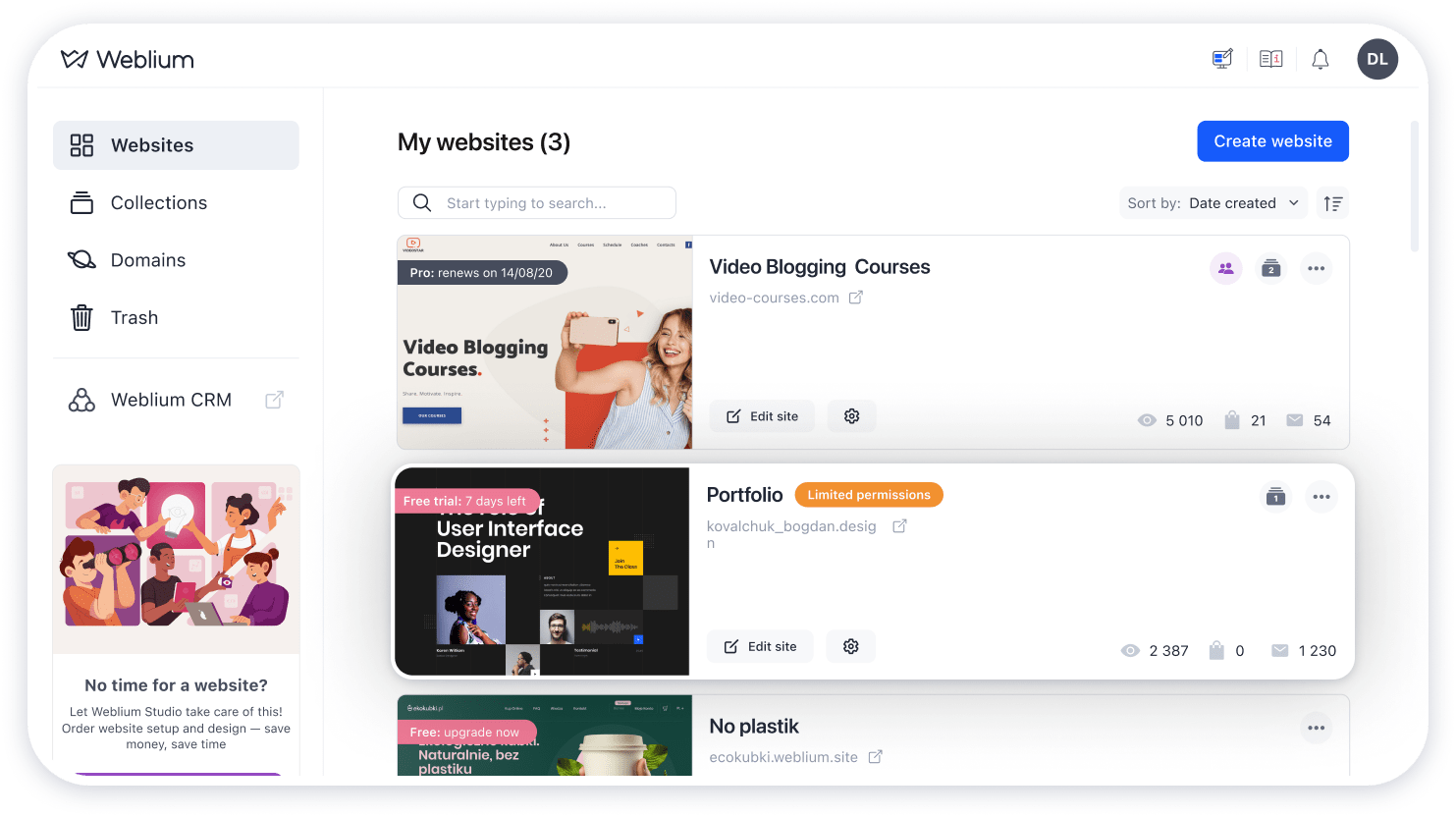The height and width of the screenshot is (817, 1456).
Task: Open ecokubki.weblium.site link
Action: (x=783, y=757)
